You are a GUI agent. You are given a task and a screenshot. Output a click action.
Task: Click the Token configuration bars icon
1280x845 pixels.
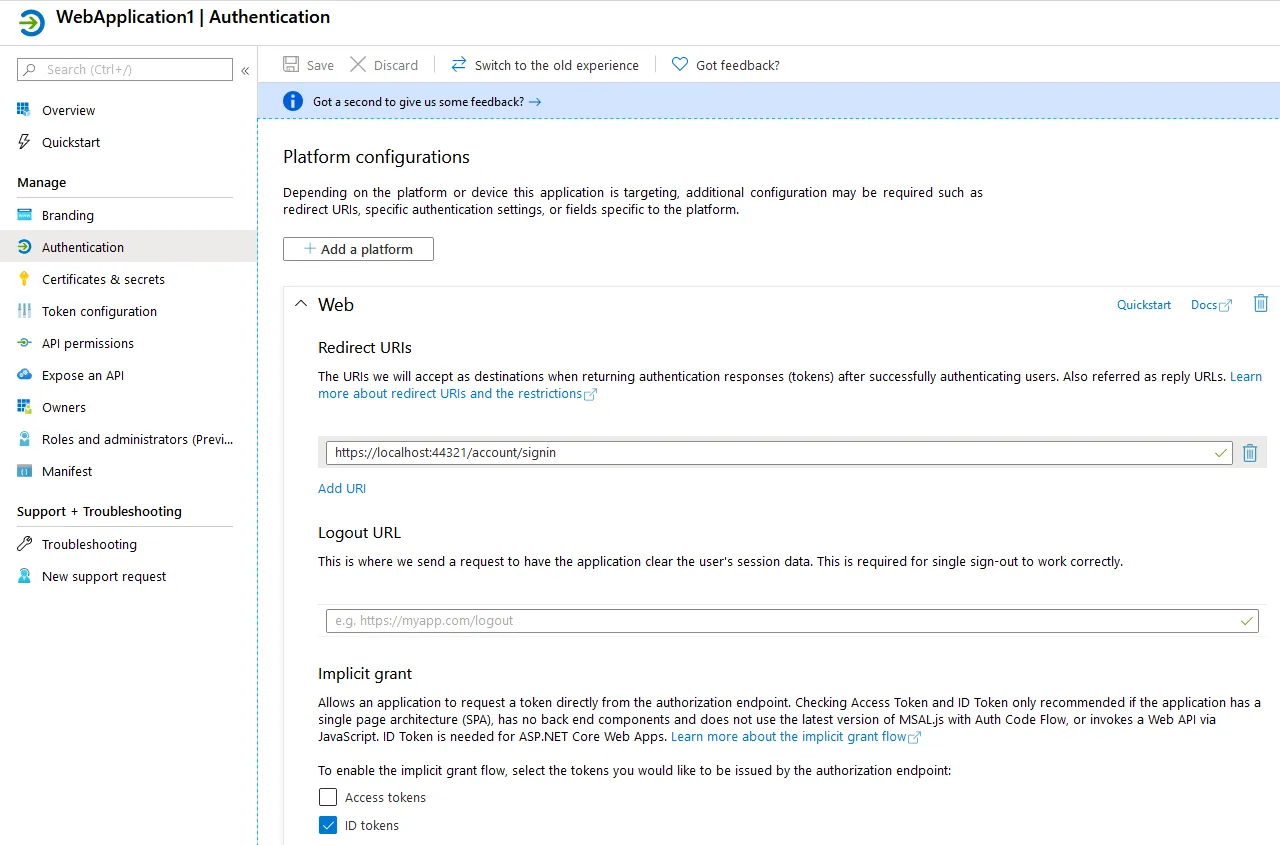(24, 311)
